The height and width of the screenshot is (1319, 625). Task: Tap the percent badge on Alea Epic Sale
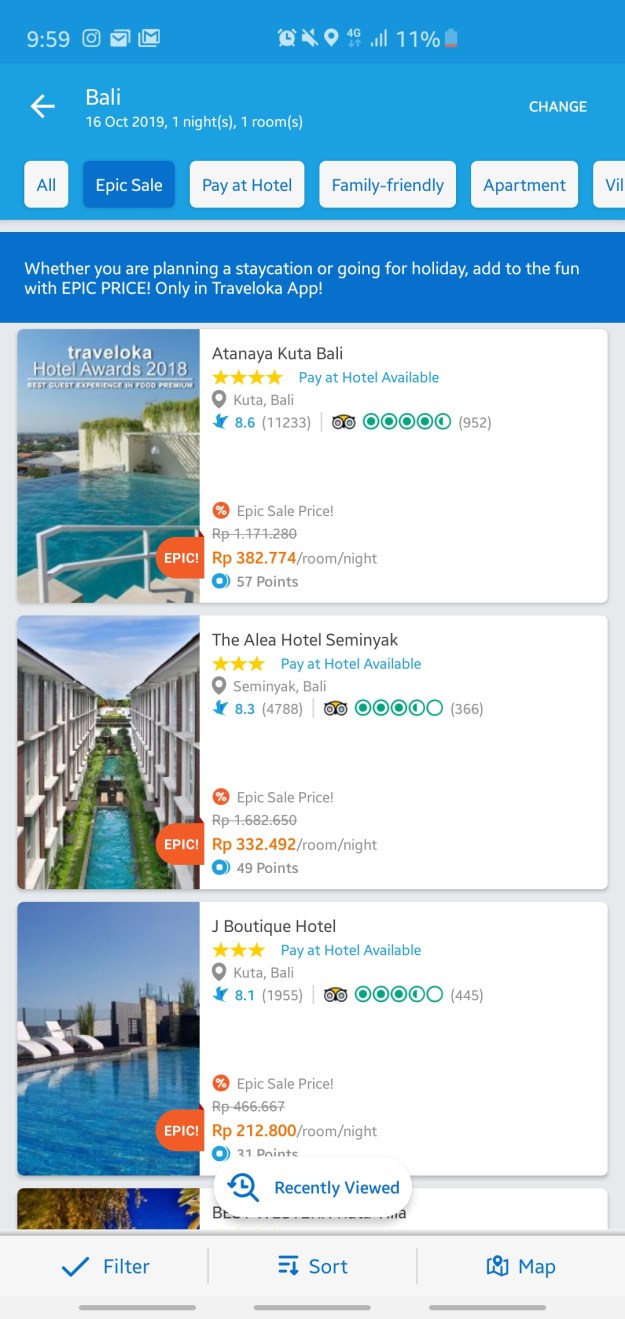221,797
